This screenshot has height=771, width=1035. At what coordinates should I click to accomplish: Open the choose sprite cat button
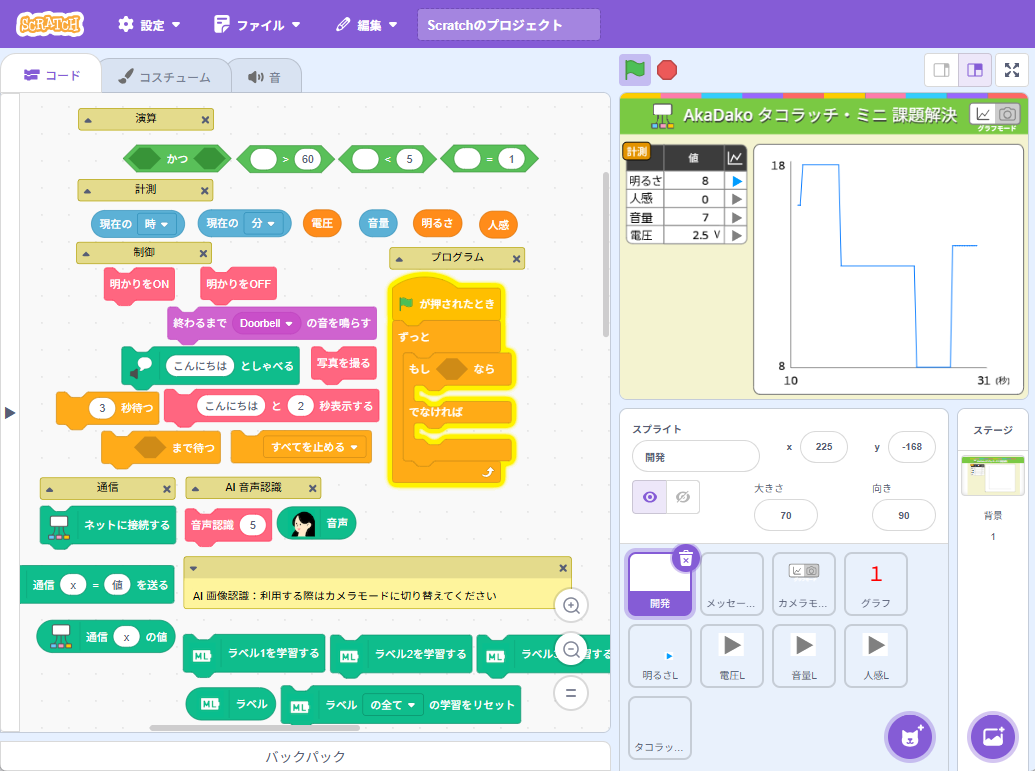point(910,738)
